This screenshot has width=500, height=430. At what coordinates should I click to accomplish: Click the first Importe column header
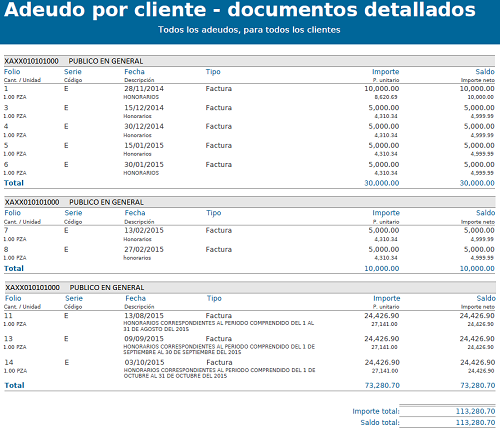pyautogui.click(x=386, y=72)
